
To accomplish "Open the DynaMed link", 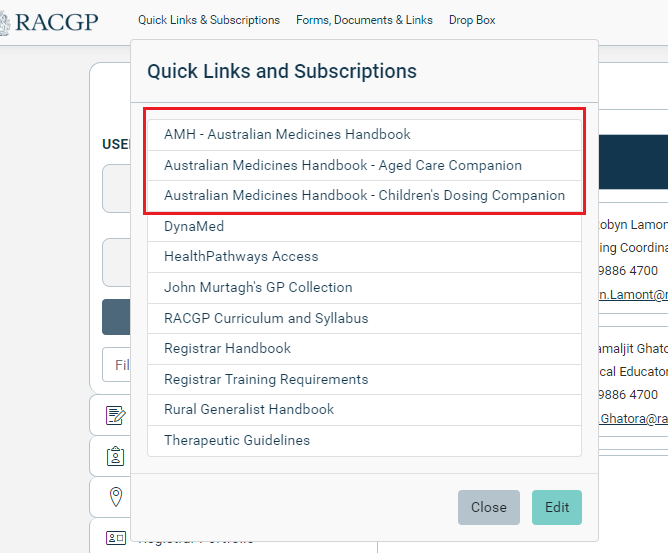I will click(x=194, y=226).
